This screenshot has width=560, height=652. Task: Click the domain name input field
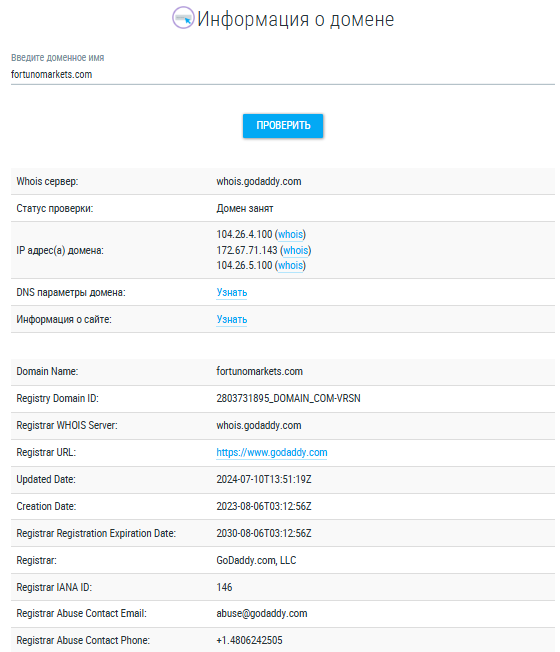pos(283,75)
